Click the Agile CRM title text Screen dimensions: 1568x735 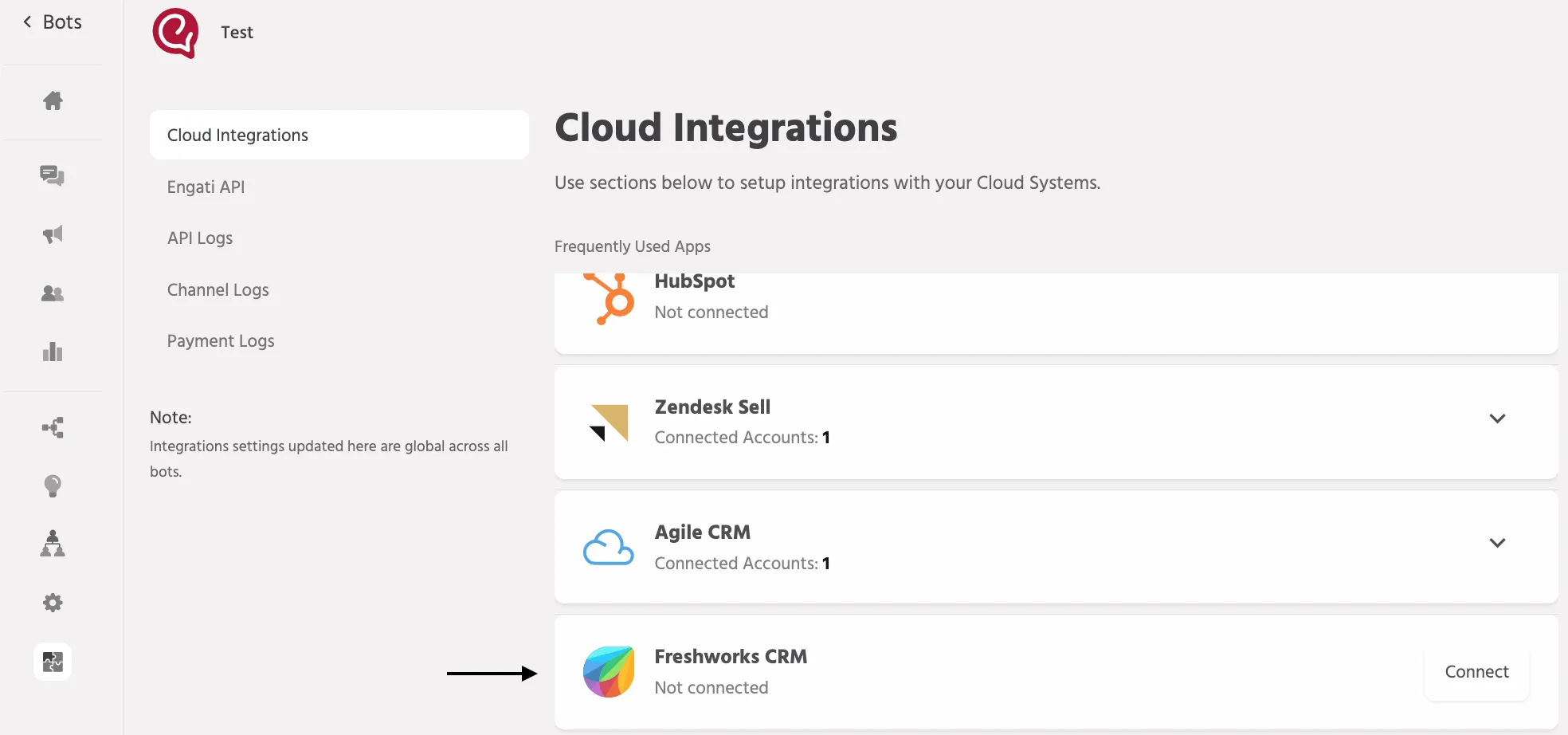pyautogui.click(x=703, y=533)
